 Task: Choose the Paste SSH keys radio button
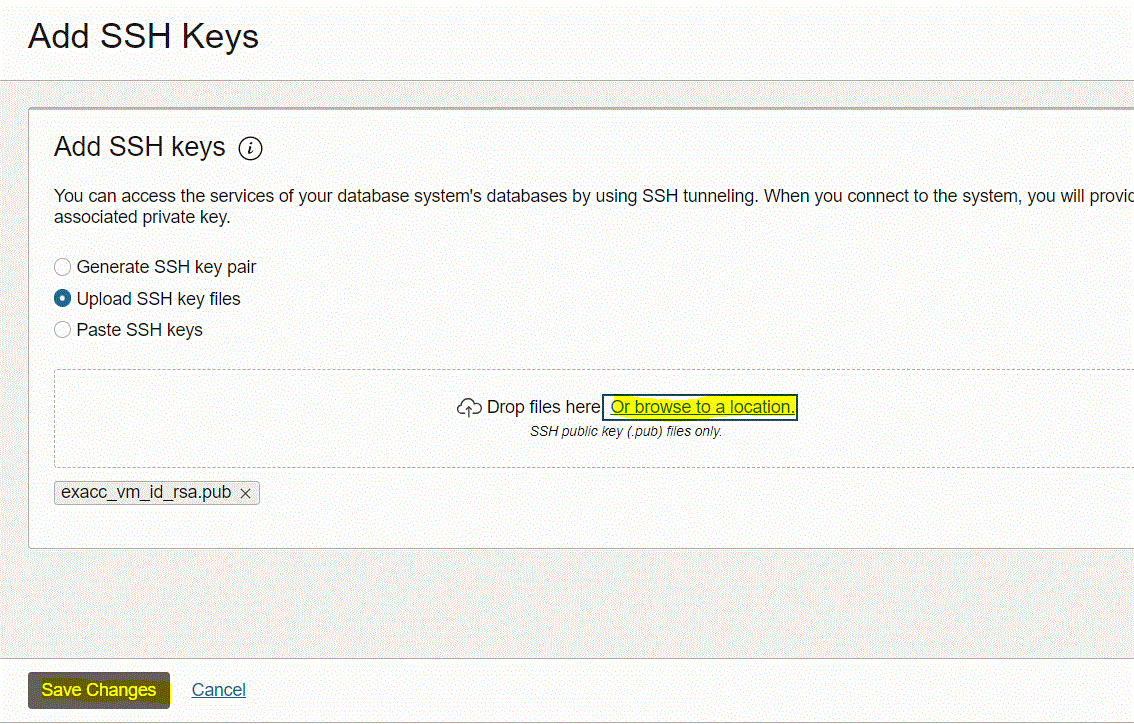coord(63,329)
